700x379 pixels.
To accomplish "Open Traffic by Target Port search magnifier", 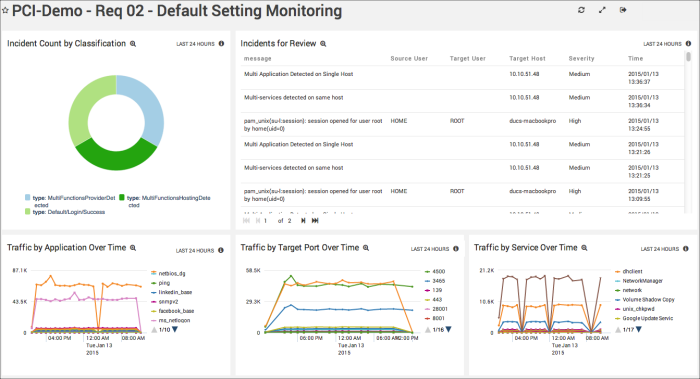I will pyautogui.click(x=366, y=248).
